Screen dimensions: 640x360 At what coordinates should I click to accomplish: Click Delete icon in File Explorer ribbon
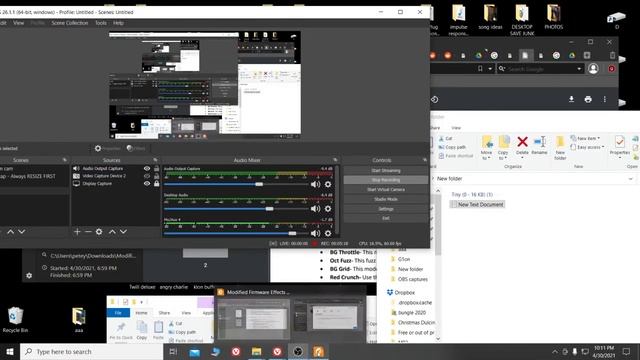pyautogui.click(x=522, y=146)
